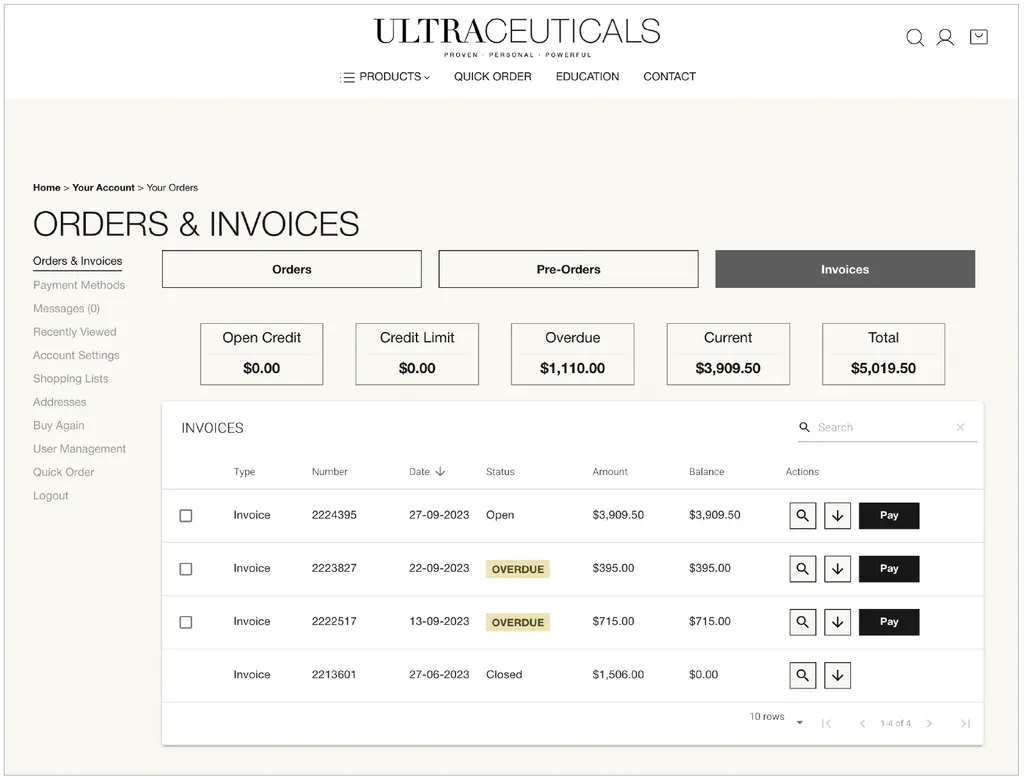
Task: Open Buy Again in the sidebar
Action: (59, 426)
